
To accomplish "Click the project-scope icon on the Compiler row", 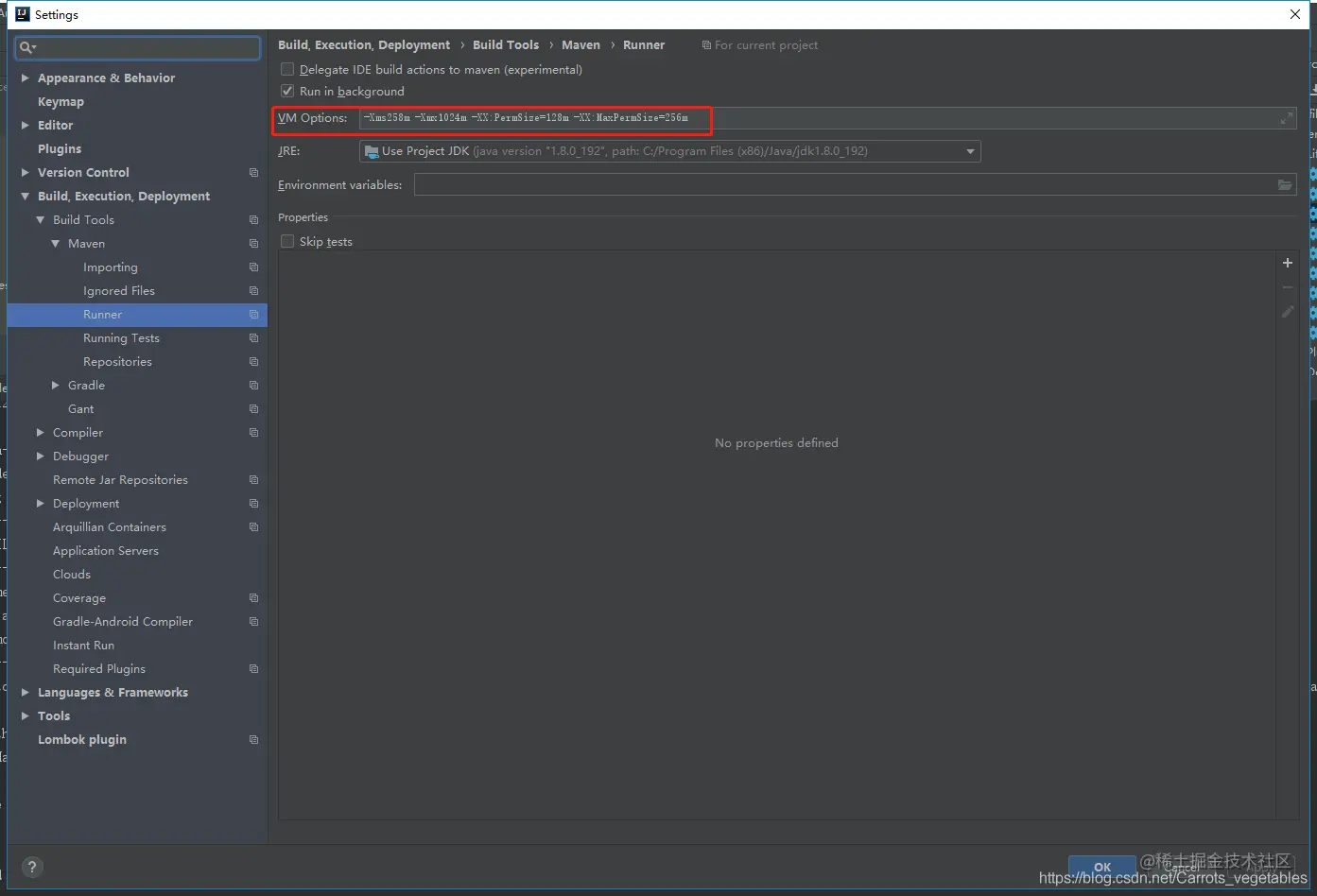I will pyautogui.click(x=253, y=433).
